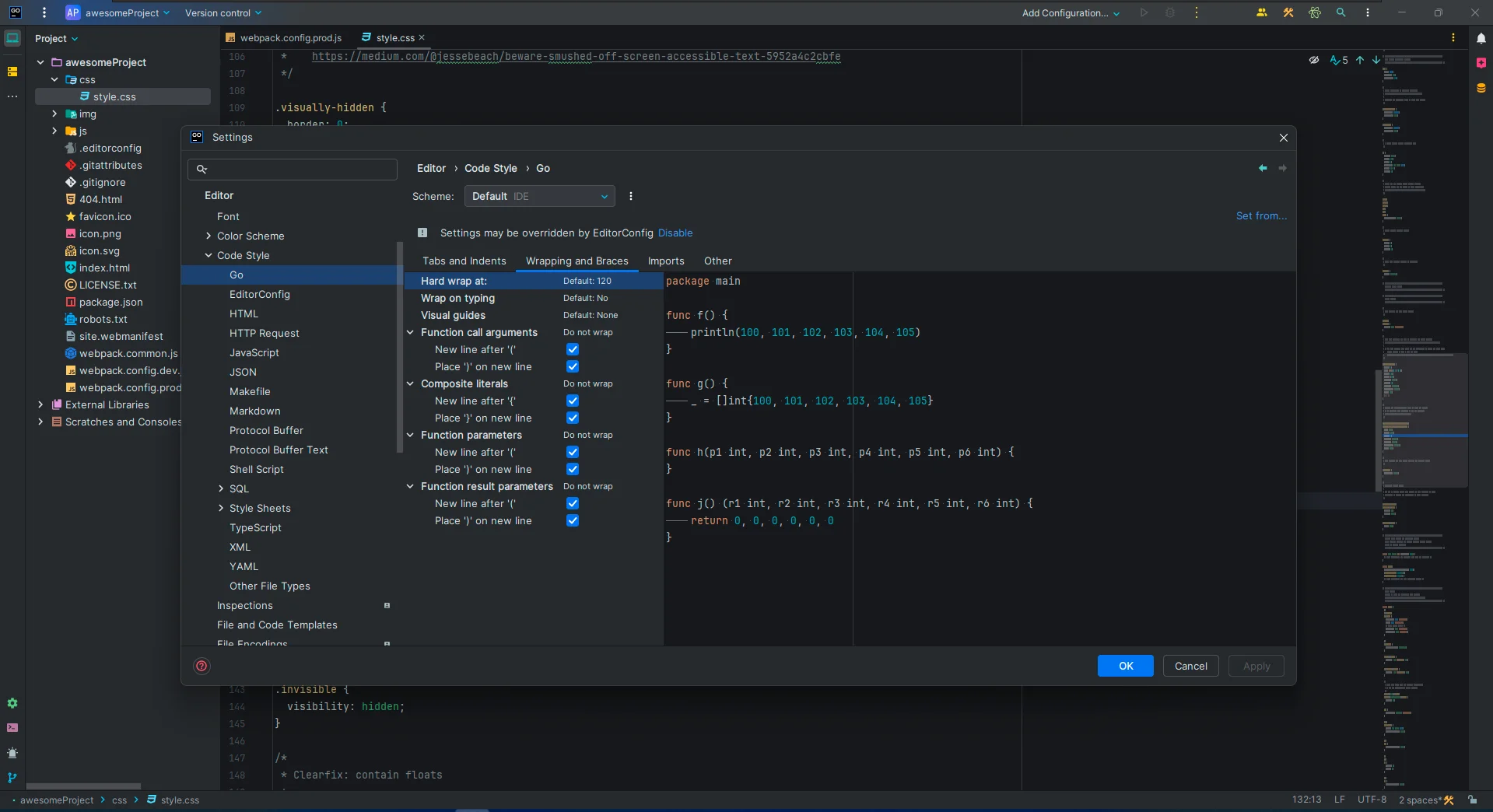Toggle Function result parameters New line after '('
1493x812 pixels.
[x=573, y=504]
